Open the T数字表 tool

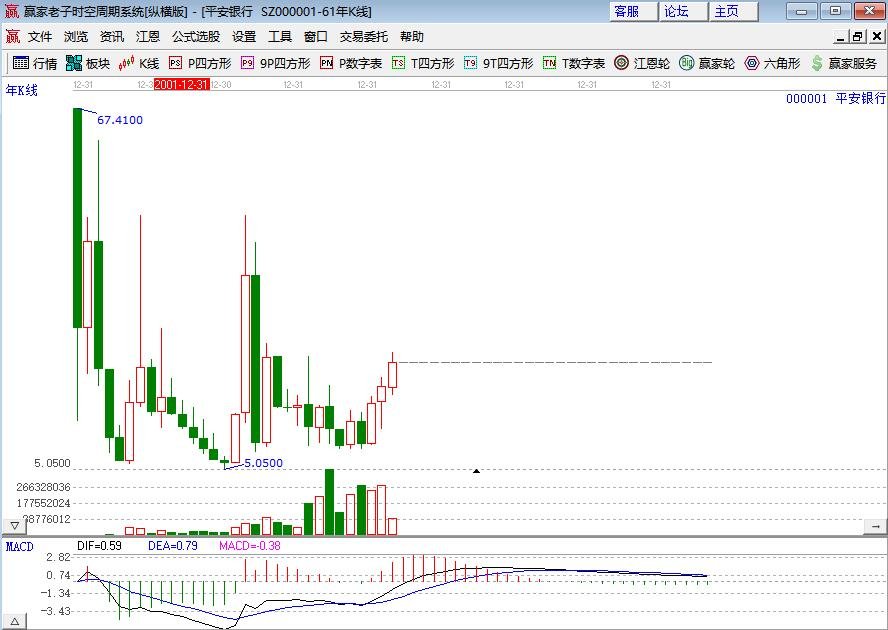tap(574, 63)
